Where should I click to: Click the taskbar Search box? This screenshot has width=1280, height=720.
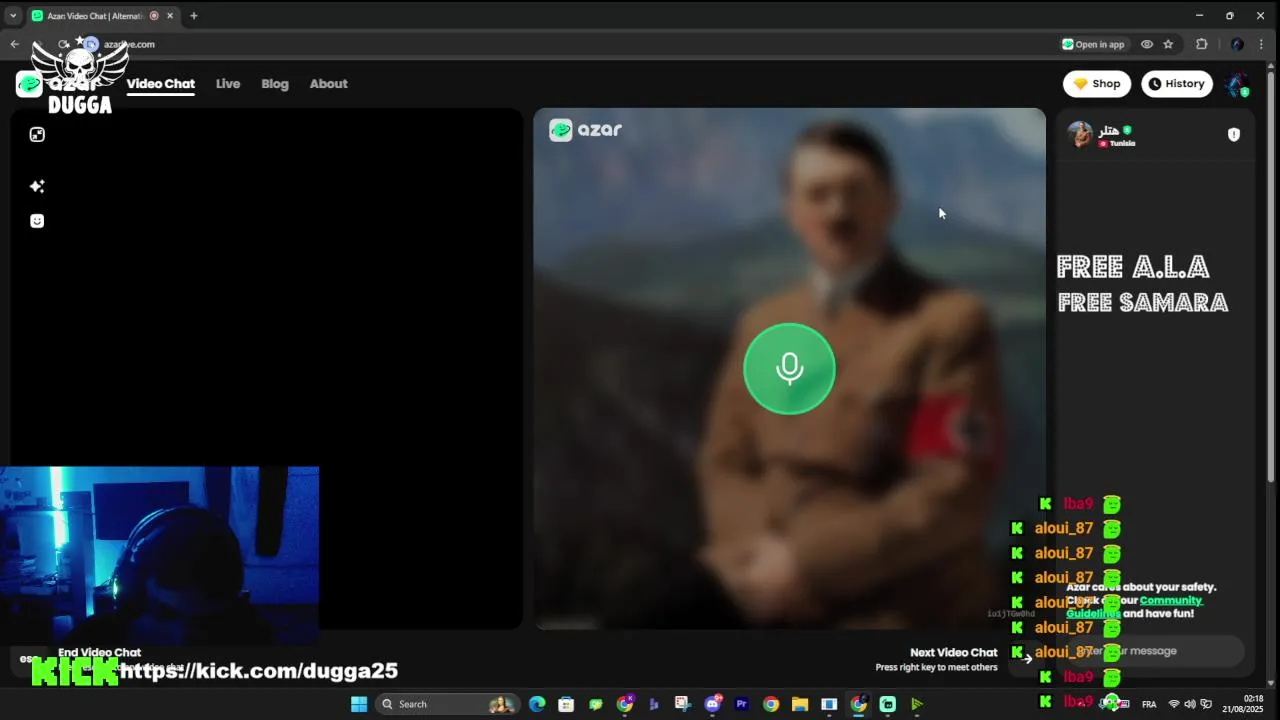[446, 704]
